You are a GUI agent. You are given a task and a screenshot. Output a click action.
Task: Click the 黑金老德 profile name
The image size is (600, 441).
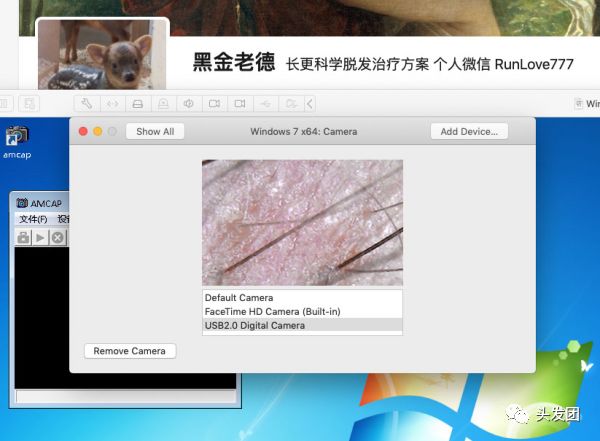pos(234,62)
